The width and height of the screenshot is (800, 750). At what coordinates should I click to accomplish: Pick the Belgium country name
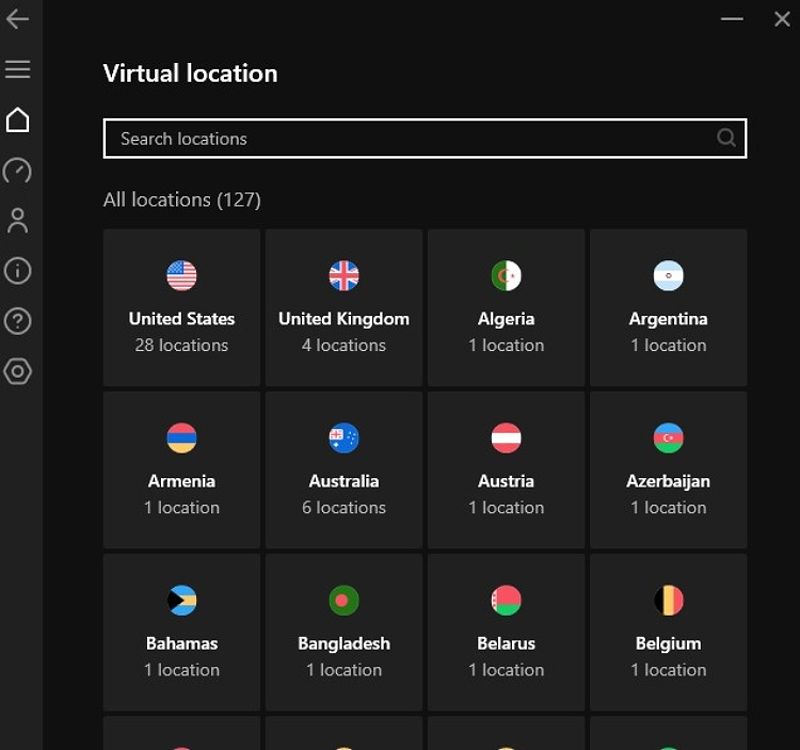click(x=668, y=644)
